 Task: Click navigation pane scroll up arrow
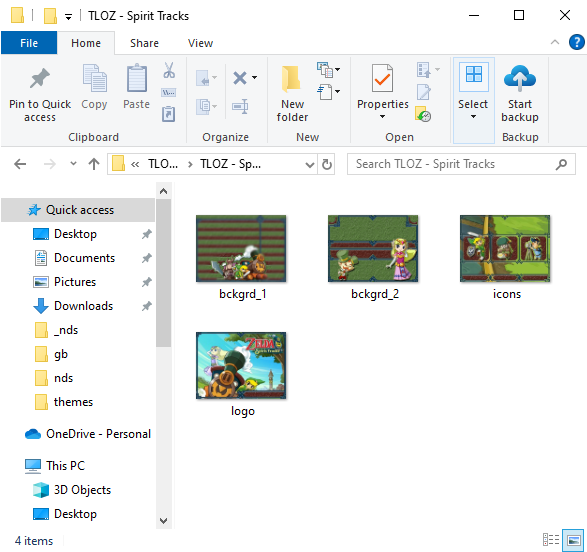point(163,191)
